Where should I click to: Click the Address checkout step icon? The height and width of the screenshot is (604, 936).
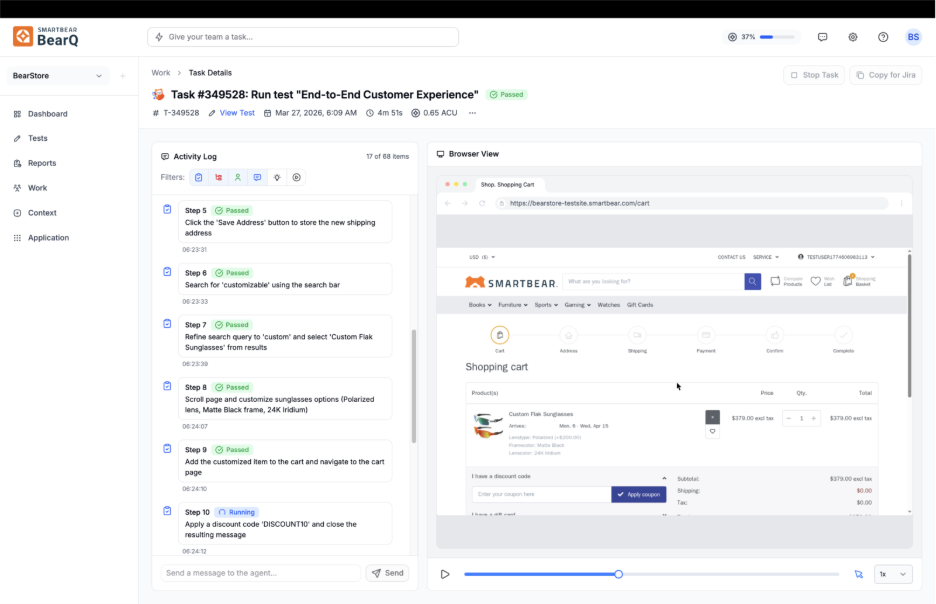568,335
